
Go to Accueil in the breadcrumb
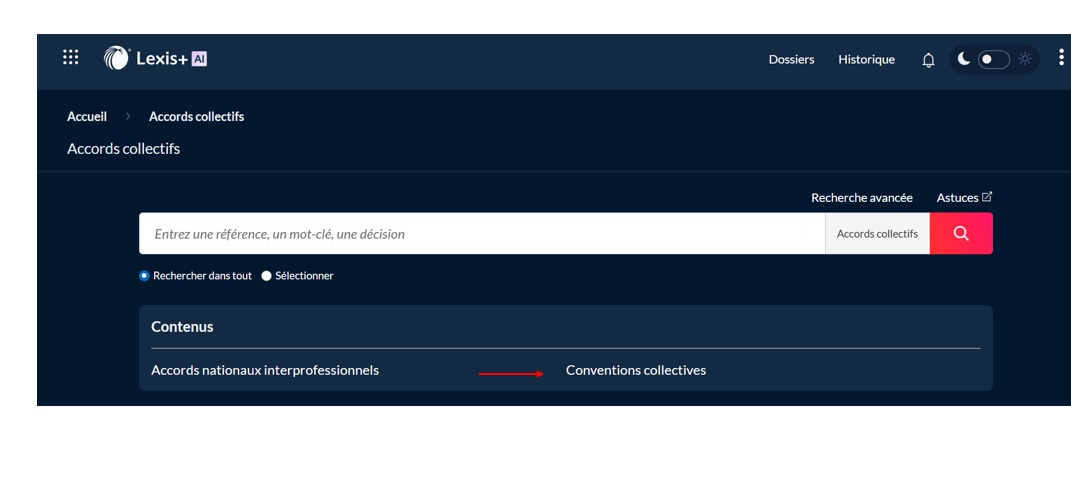point(87,117)
